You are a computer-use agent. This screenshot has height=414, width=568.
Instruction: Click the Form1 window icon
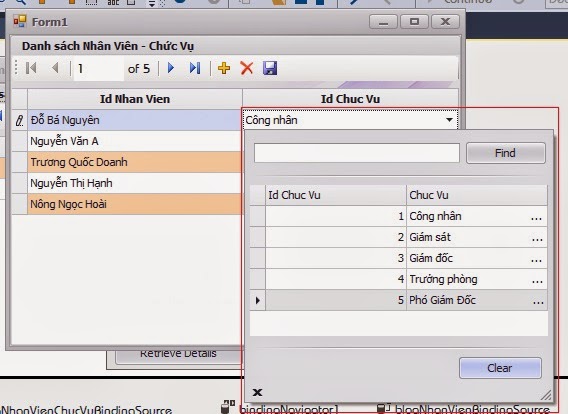tap(20, 22)
